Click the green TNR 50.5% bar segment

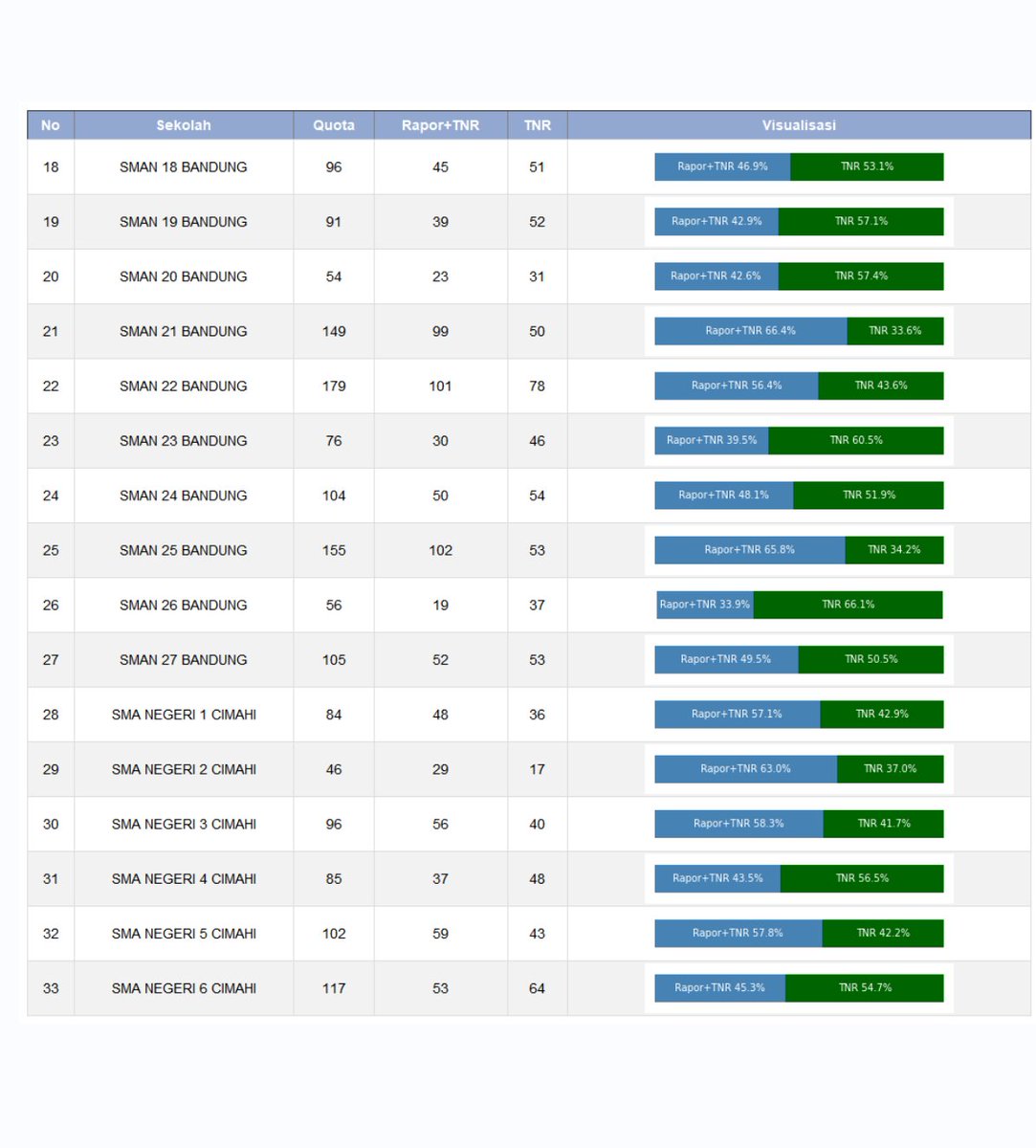click(x=871, y=659)
